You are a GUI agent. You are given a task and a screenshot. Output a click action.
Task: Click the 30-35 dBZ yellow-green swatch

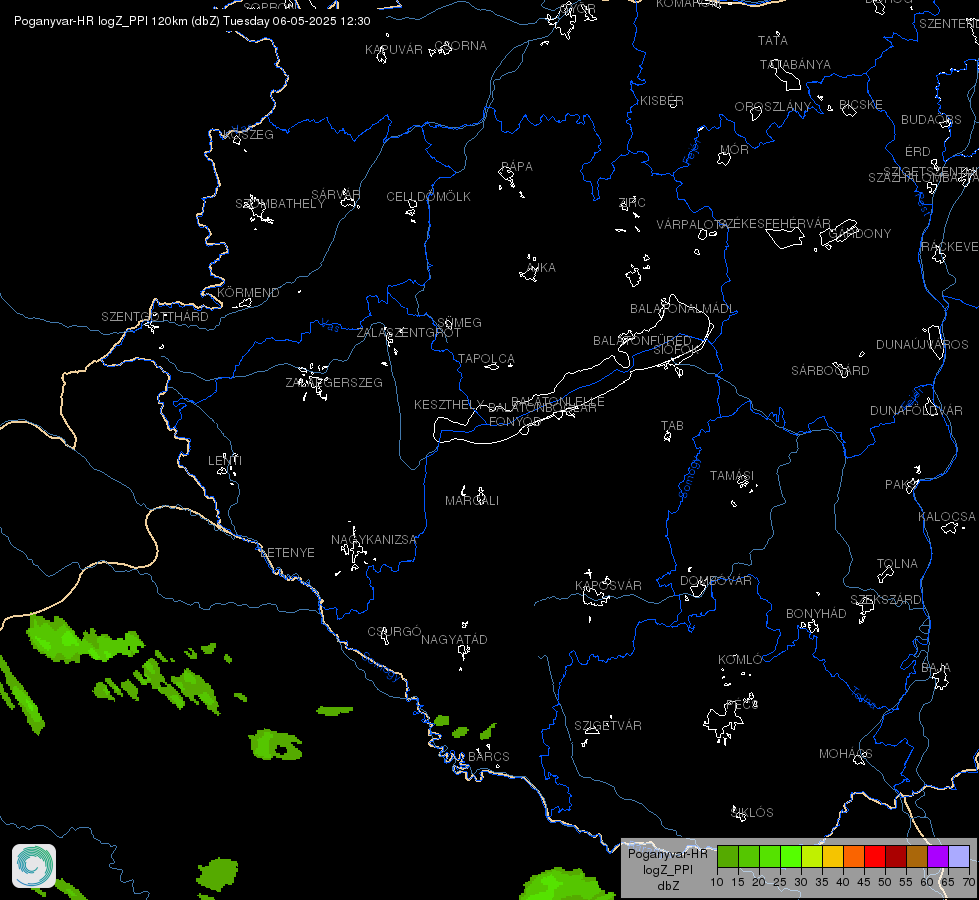[812, 856]
